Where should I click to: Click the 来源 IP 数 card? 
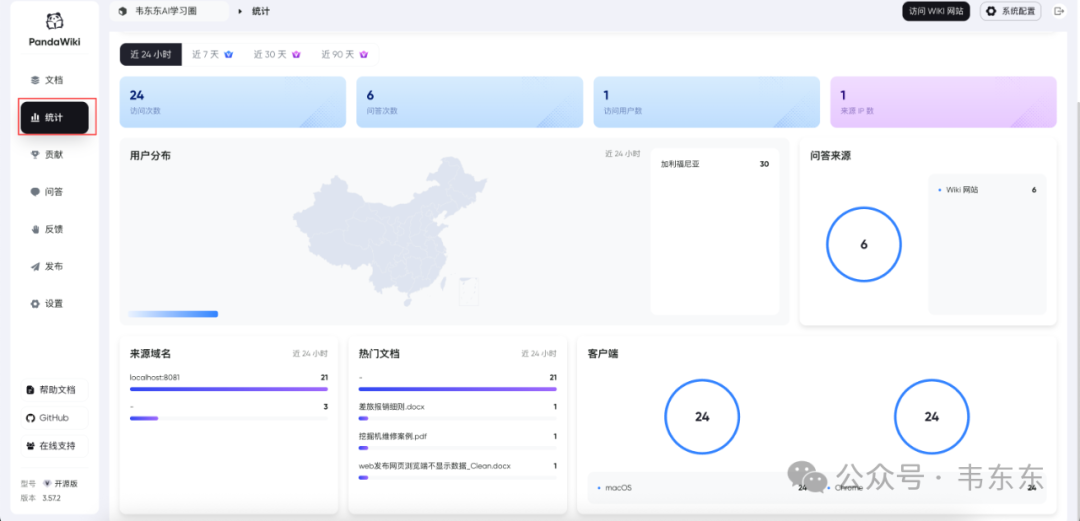(x=943, y=102)
